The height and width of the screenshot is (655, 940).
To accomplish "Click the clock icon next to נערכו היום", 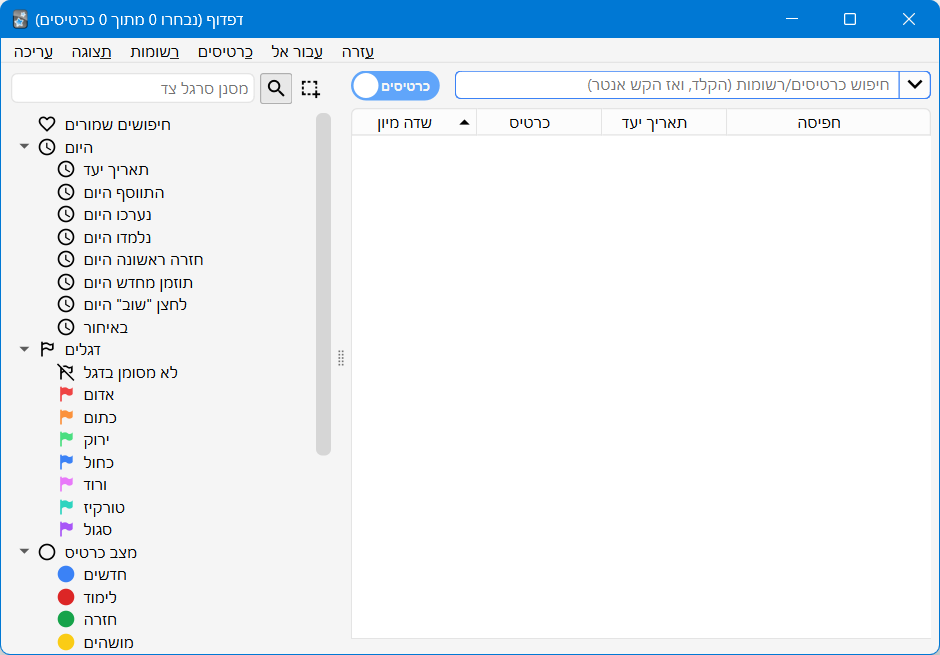I will point(66,215).
